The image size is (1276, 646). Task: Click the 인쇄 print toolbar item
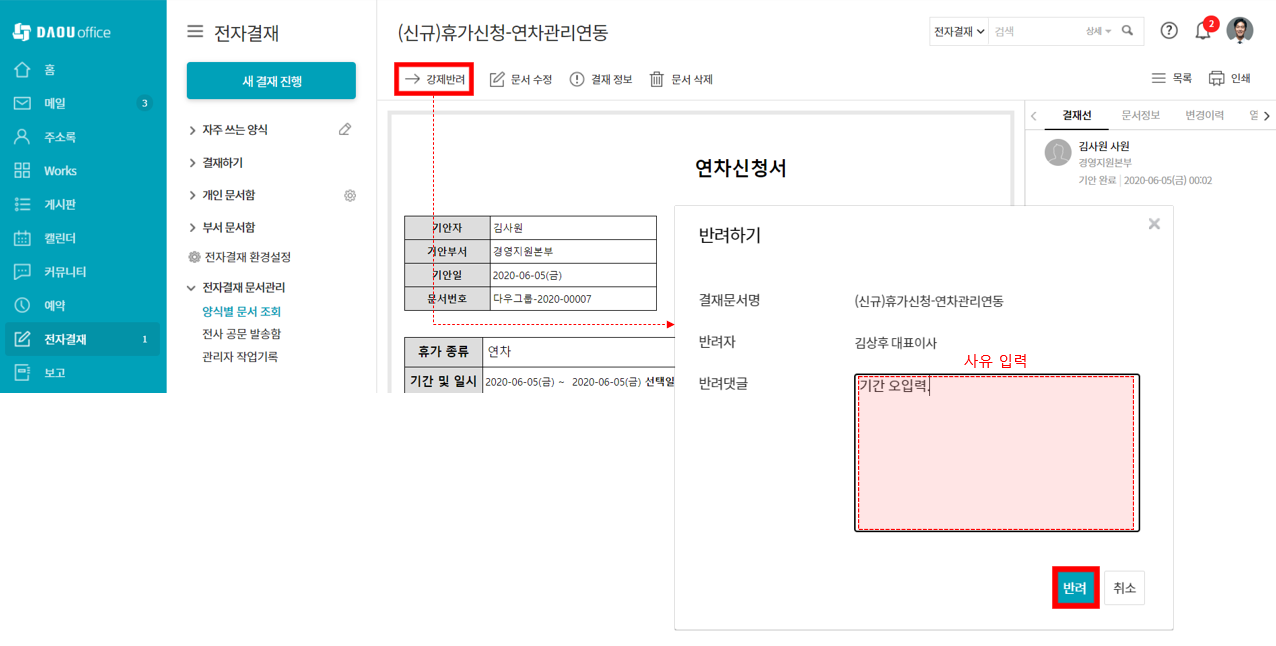(x=1229, y=78)
